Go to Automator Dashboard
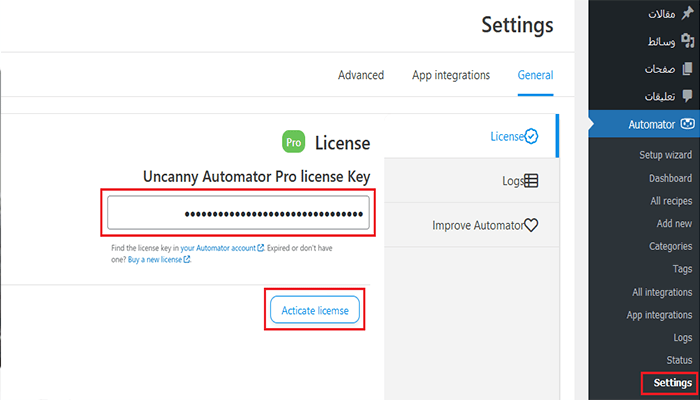700x400 pixels. click(671, 178)
